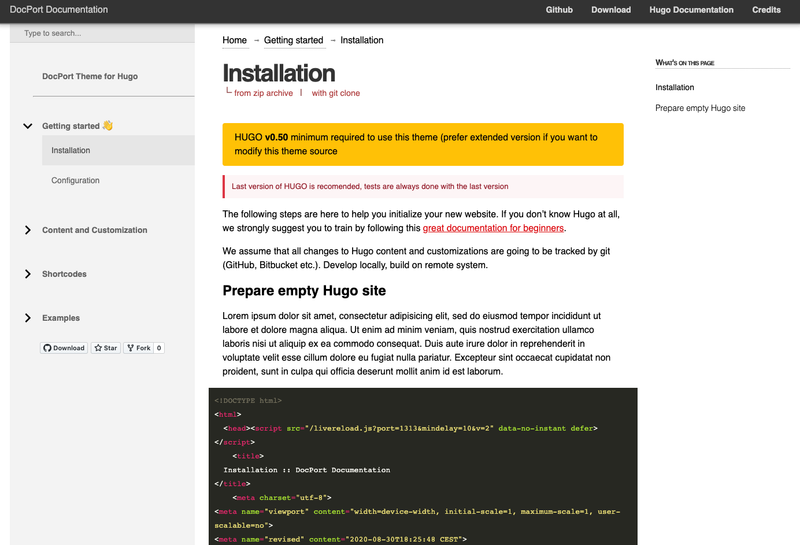Select Installation in the sidebar menu
The image size is (800, 545).
tap(118, 151)
